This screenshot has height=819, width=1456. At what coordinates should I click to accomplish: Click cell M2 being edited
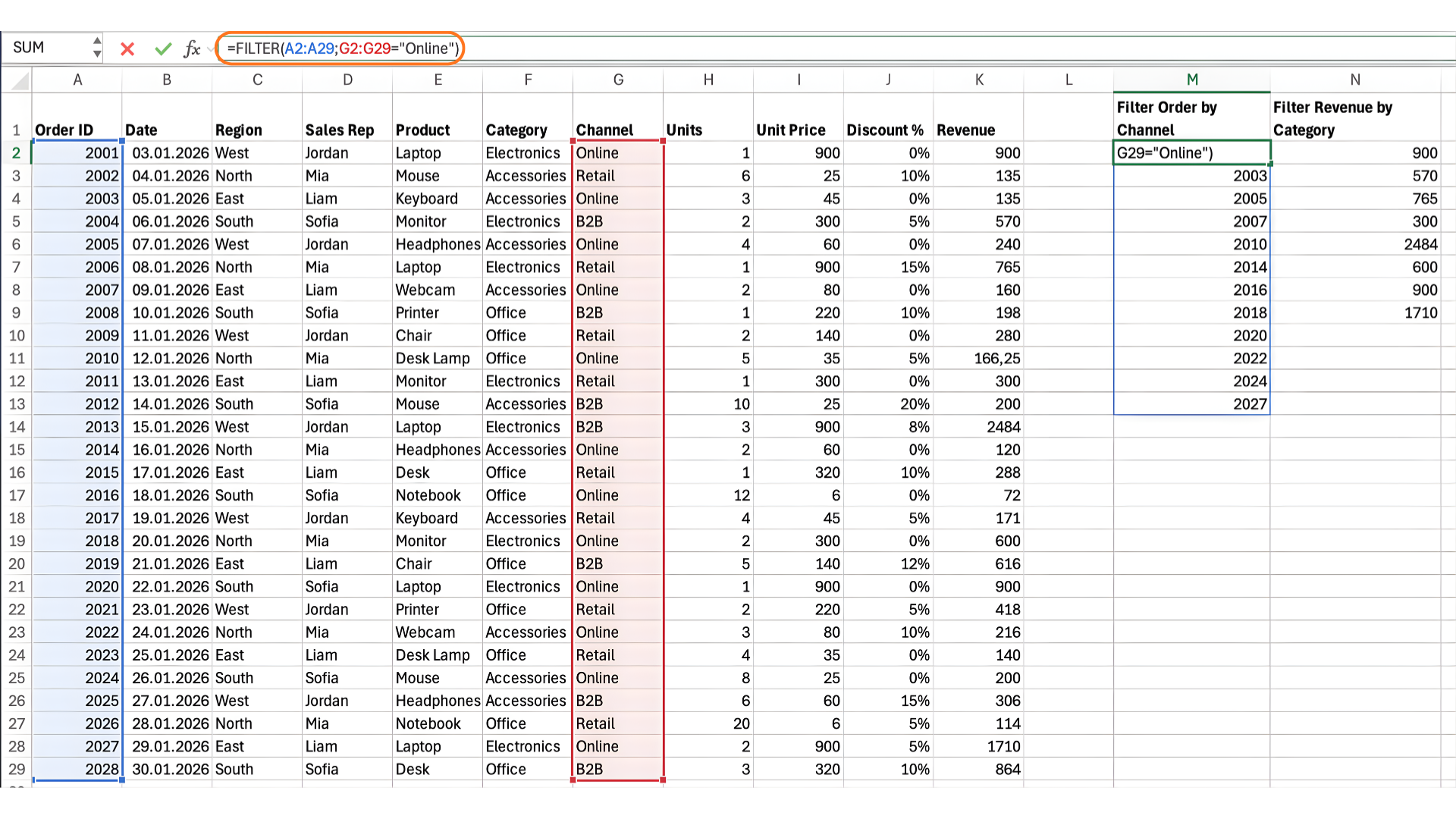click(x=1191, y=153)
